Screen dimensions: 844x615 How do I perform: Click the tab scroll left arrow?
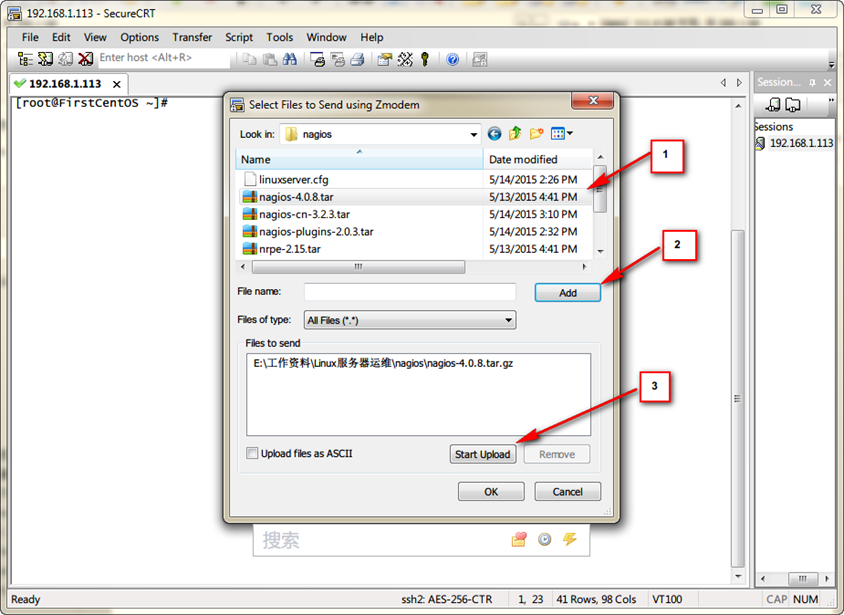[723, 83]
